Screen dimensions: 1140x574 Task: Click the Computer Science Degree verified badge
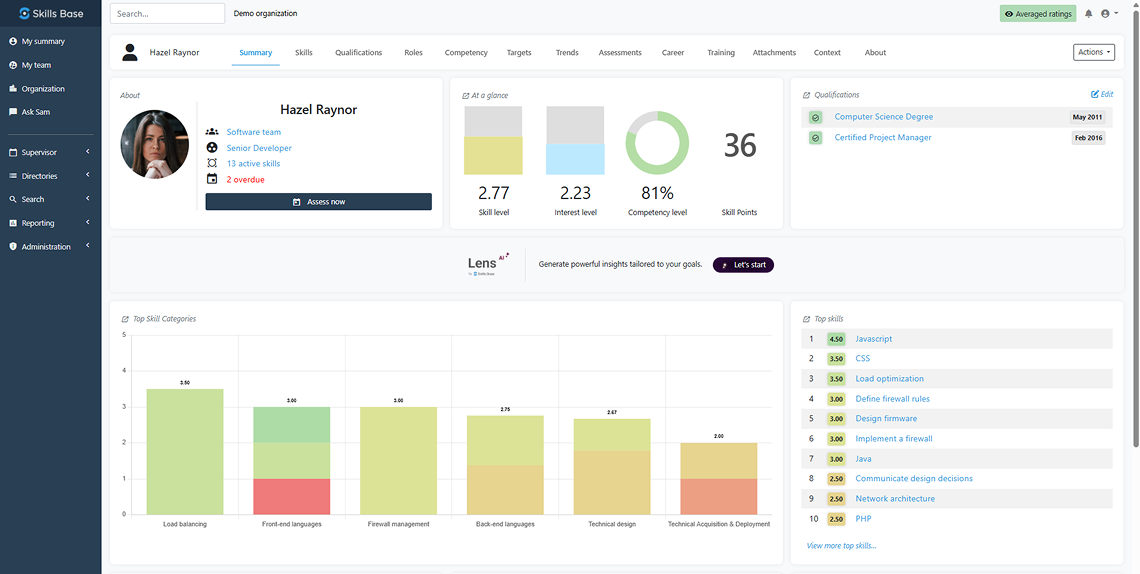[816, 117]
